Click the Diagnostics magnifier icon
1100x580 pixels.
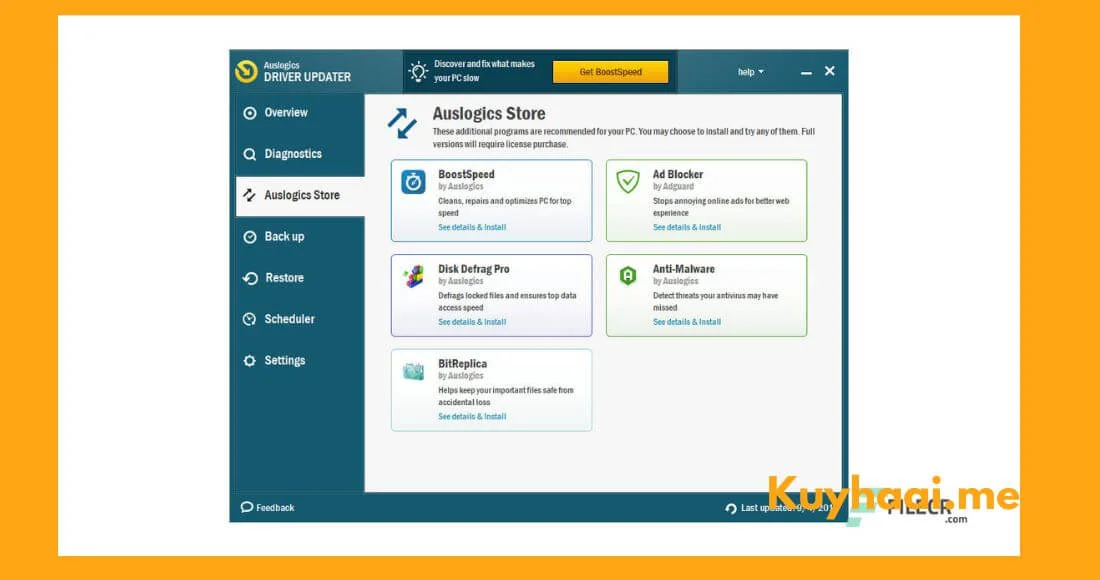pyautogui.click(x=250, y=154)
